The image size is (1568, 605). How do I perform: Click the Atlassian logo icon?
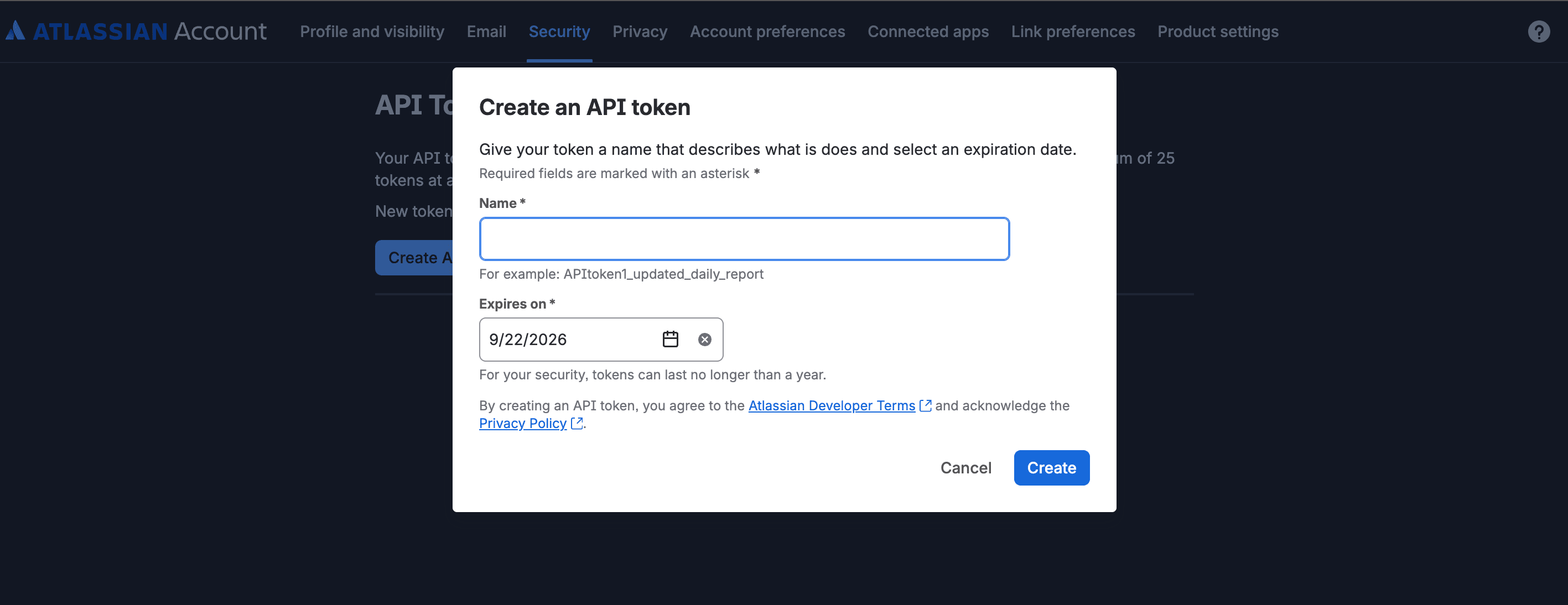pyautogui.click(x=15, y=30)
